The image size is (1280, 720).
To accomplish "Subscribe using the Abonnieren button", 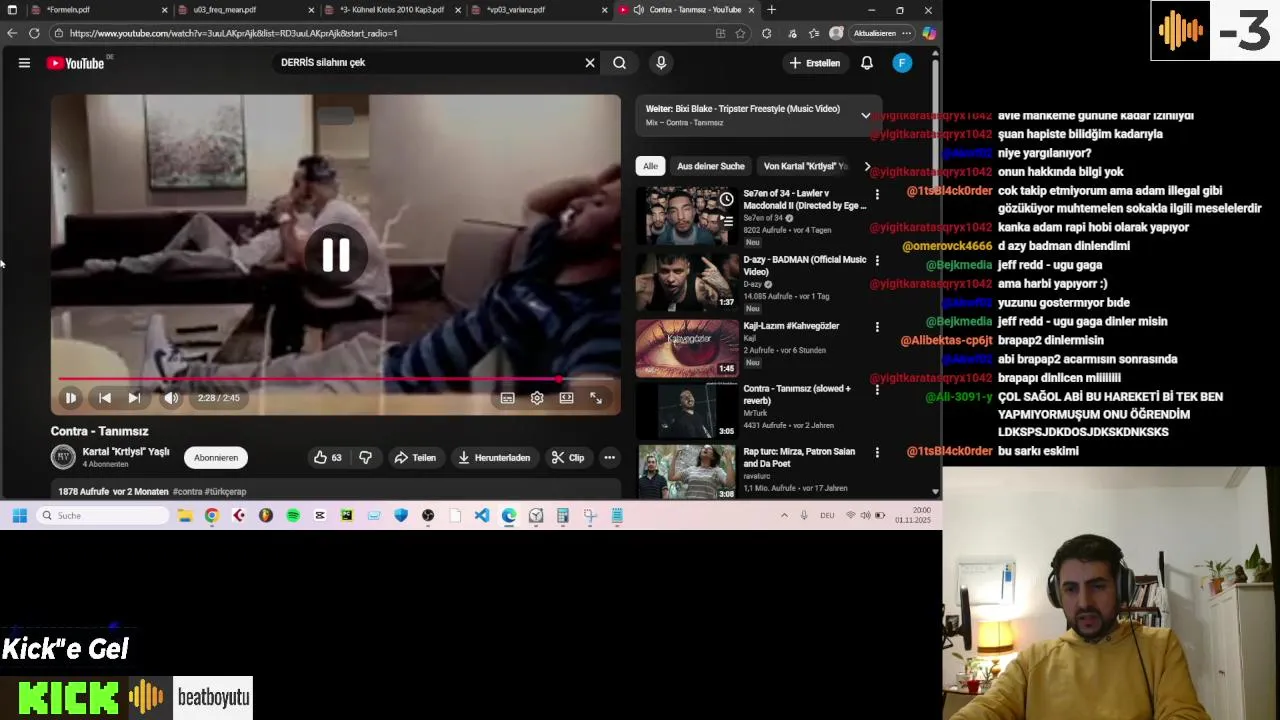I will (x=216, y=458).
